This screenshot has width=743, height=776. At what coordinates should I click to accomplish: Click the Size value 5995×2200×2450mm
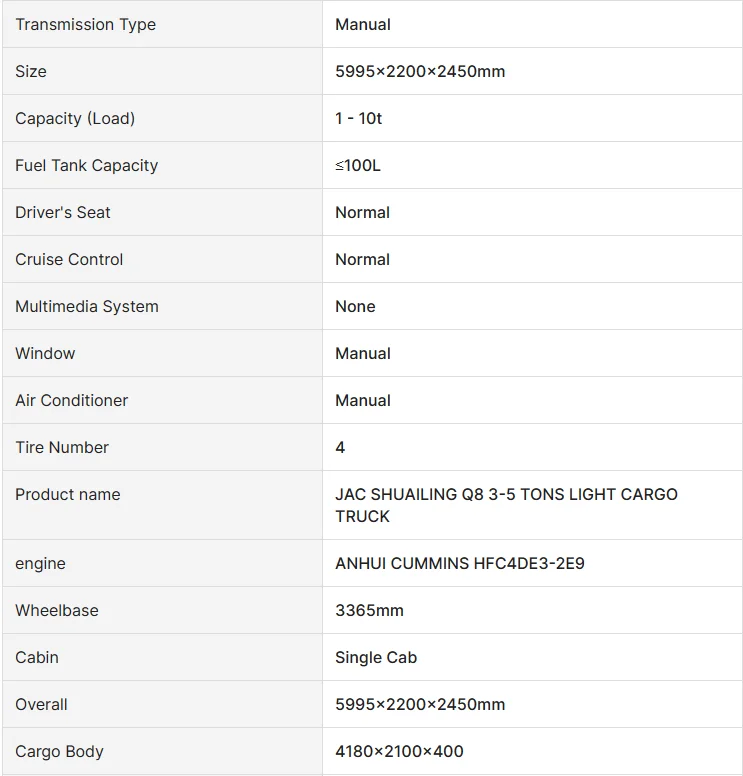pyautogui.click(x=420, y=71)
